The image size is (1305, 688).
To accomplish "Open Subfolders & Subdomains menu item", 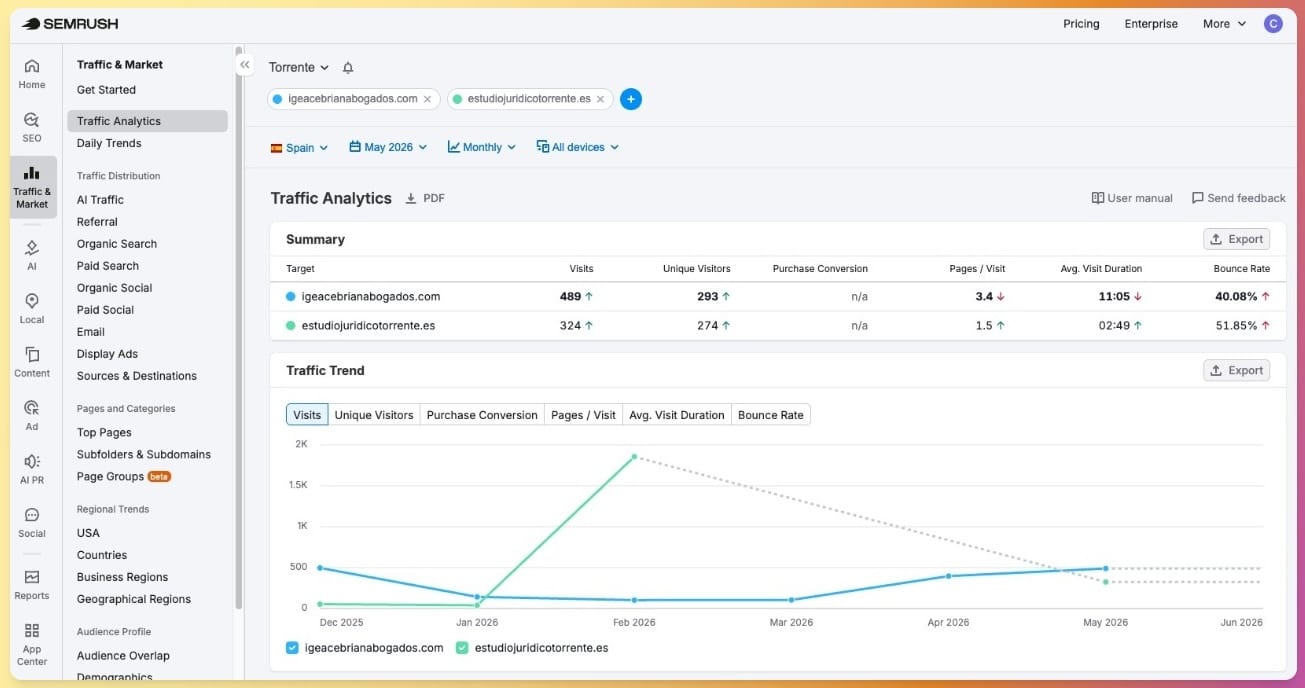I will [x=144, y=455].
